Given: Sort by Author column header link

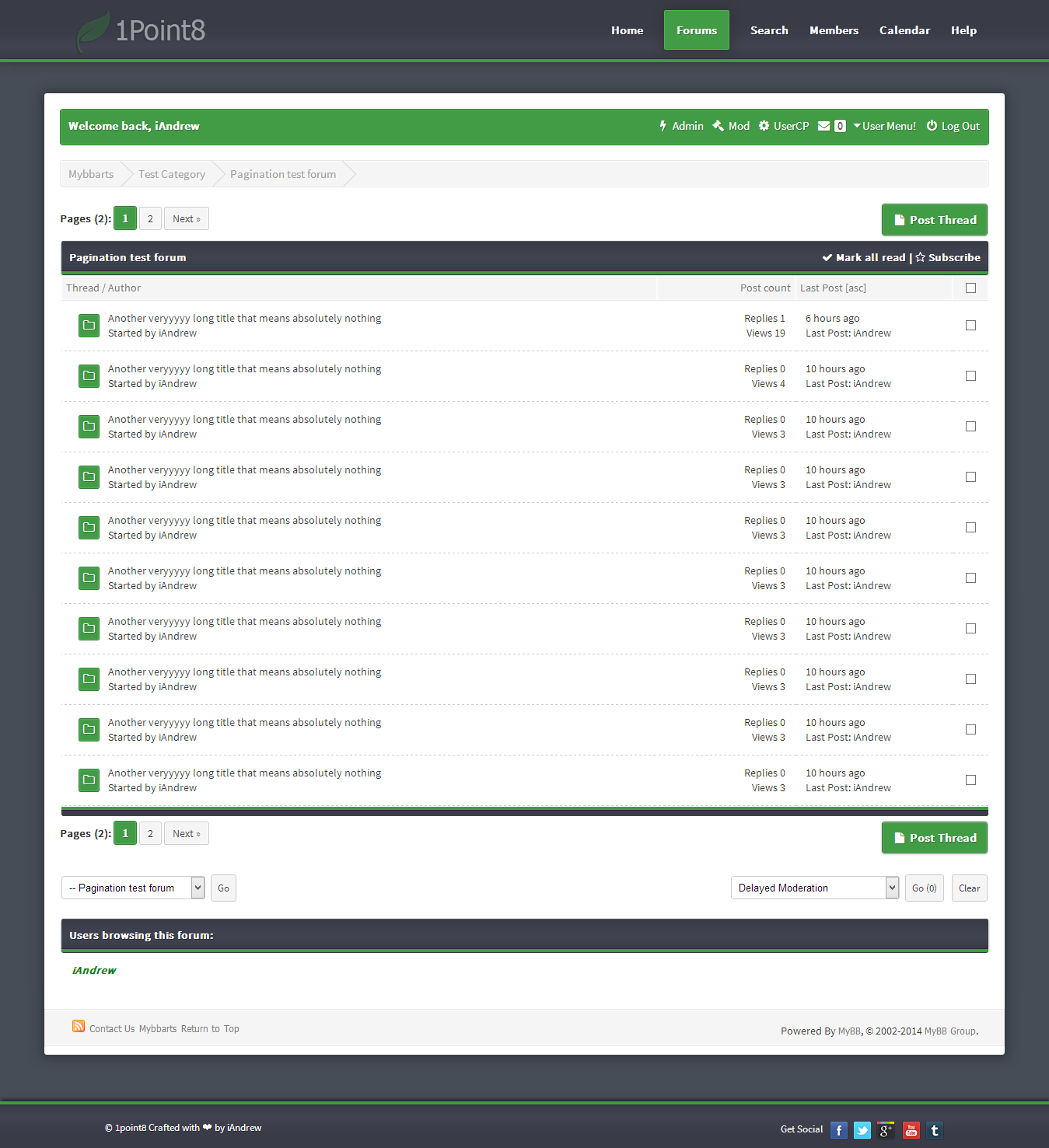Looking at the screenshot, I should coord(124,288).
